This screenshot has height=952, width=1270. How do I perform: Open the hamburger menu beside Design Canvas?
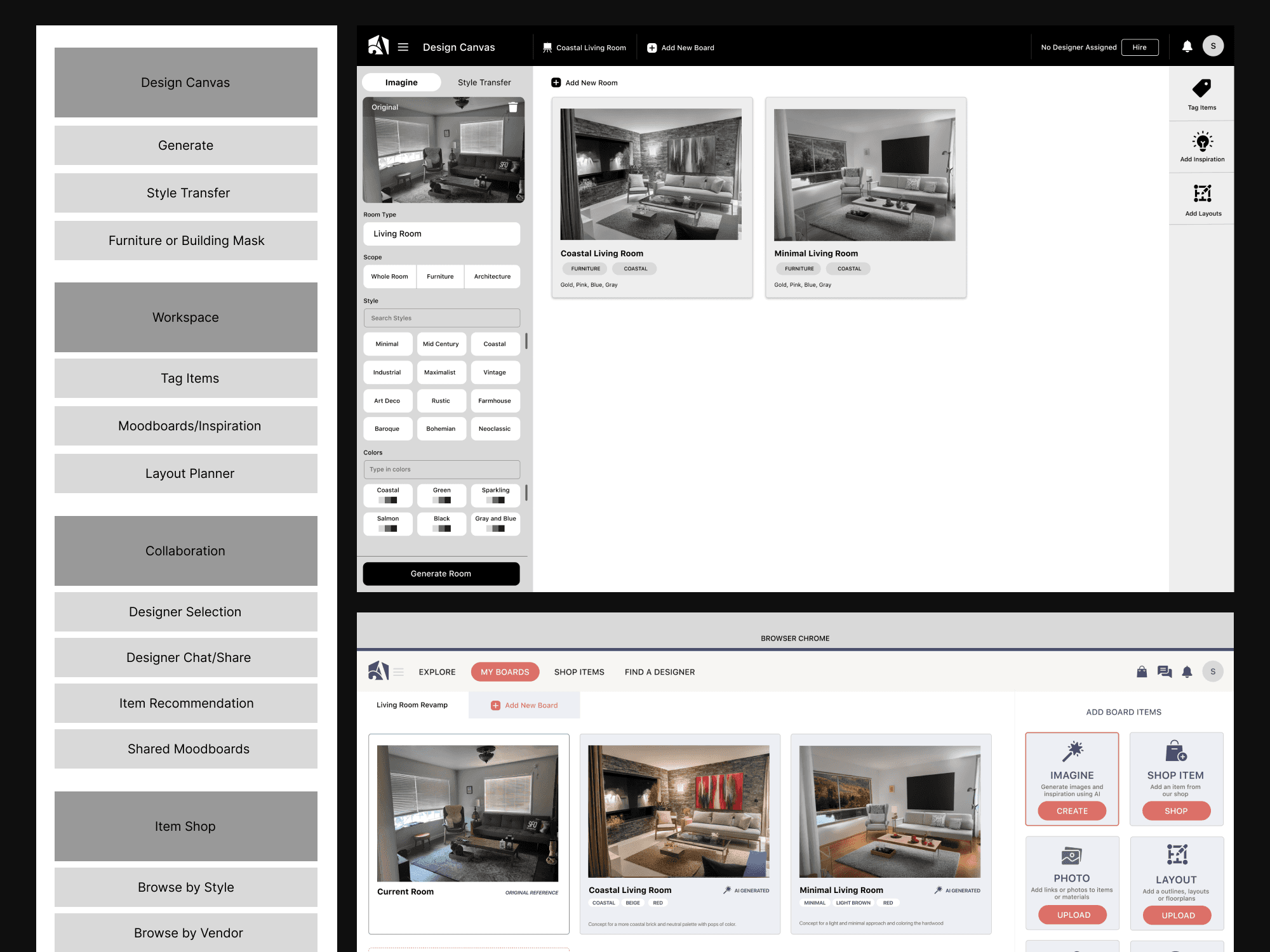click(403, 47)
